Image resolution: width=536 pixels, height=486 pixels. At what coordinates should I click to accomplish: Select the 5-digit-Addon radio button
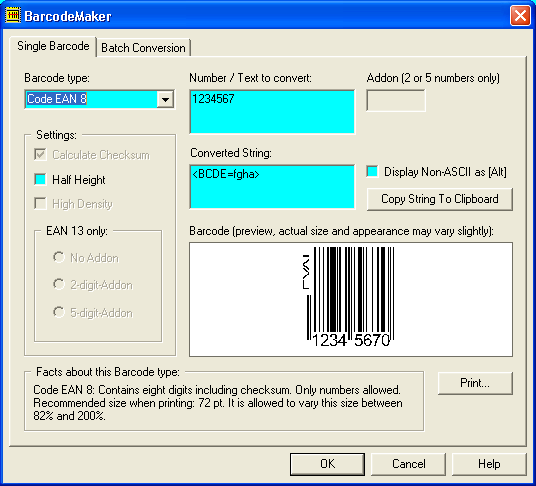[x=59, y=312]
